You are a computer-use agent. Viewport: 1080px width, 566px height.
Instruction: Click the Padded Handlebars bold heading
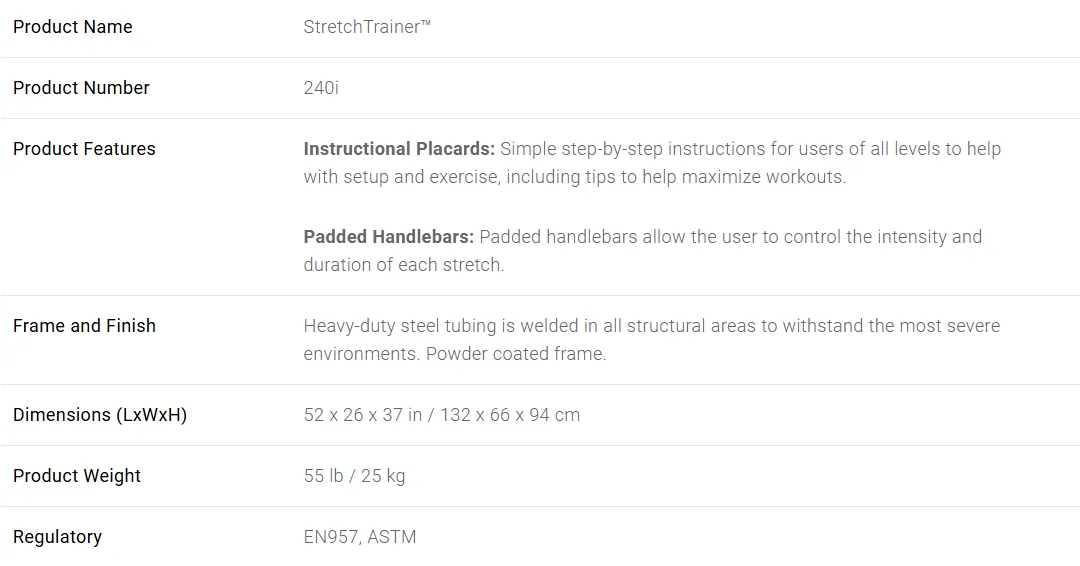[x=388, y=237]
